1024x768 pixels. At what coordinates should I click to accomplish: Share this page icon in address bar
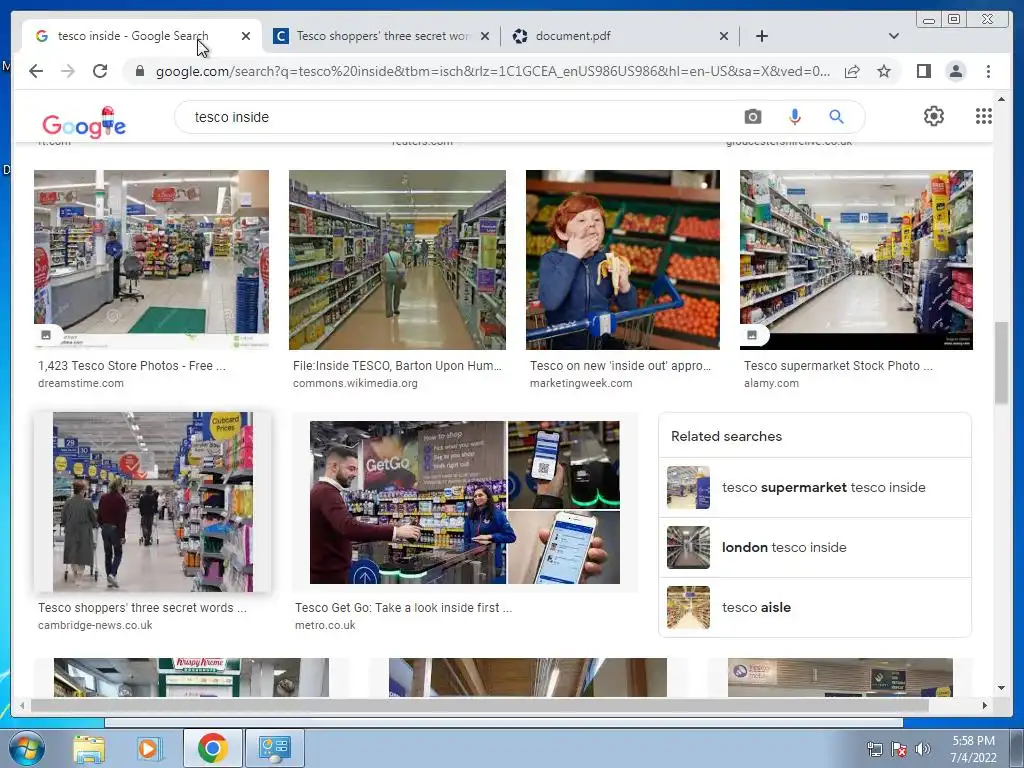[x=852, y=71]
